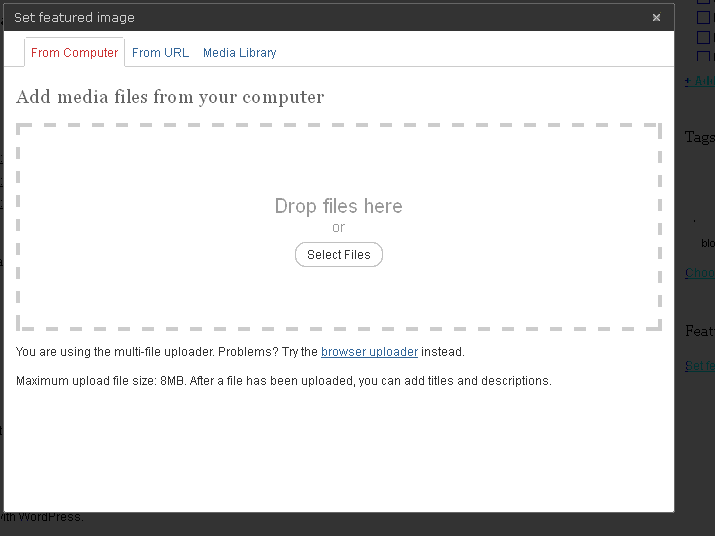715x536 pixels.
Task: Click the 'or' text above Select Files
Action: pyautogui.click(x=338, y=228)
